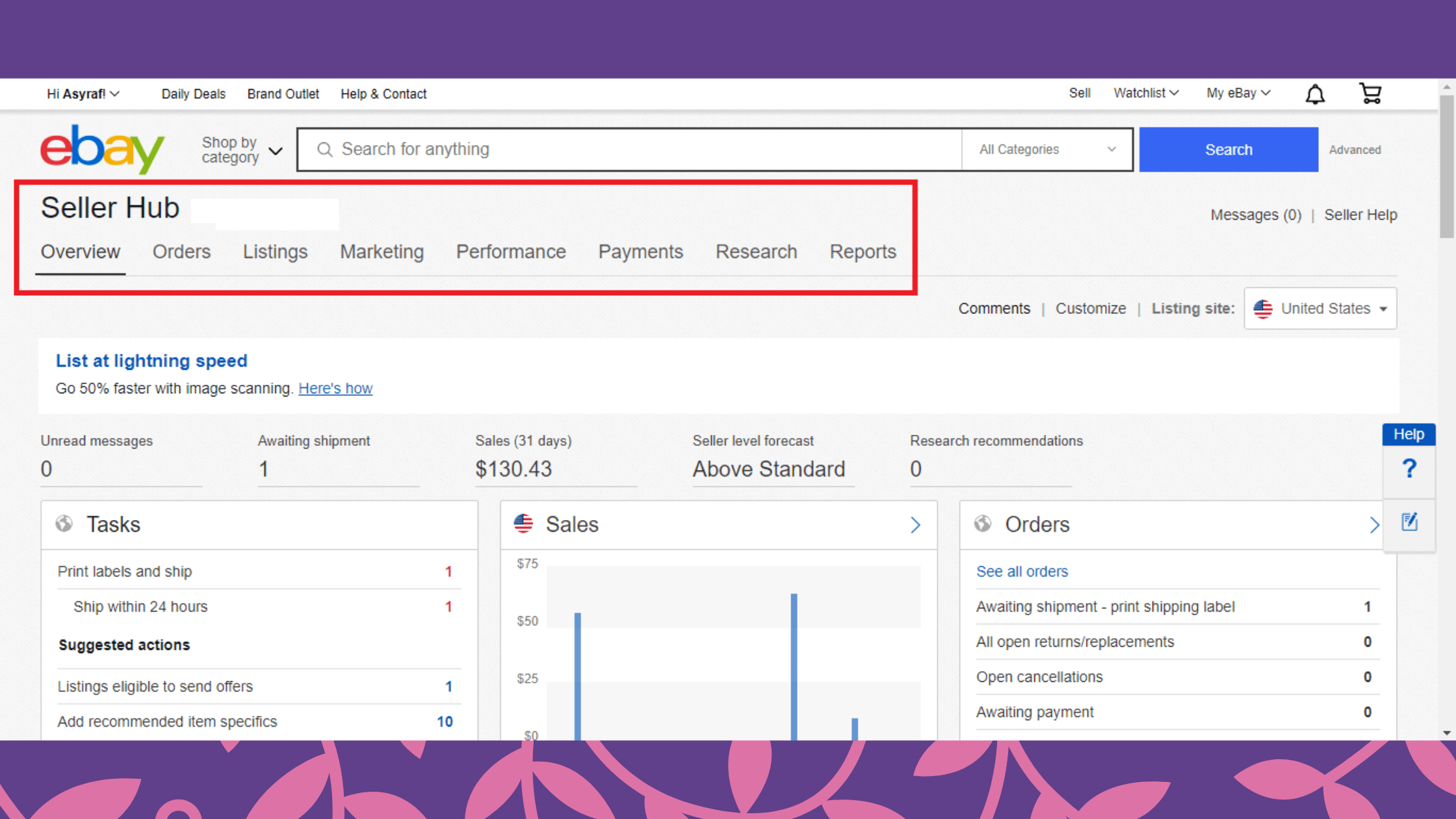Screen dimensions: 1456x819
Task: Open the shopping cart icon
Action: tap(1370, 94)
